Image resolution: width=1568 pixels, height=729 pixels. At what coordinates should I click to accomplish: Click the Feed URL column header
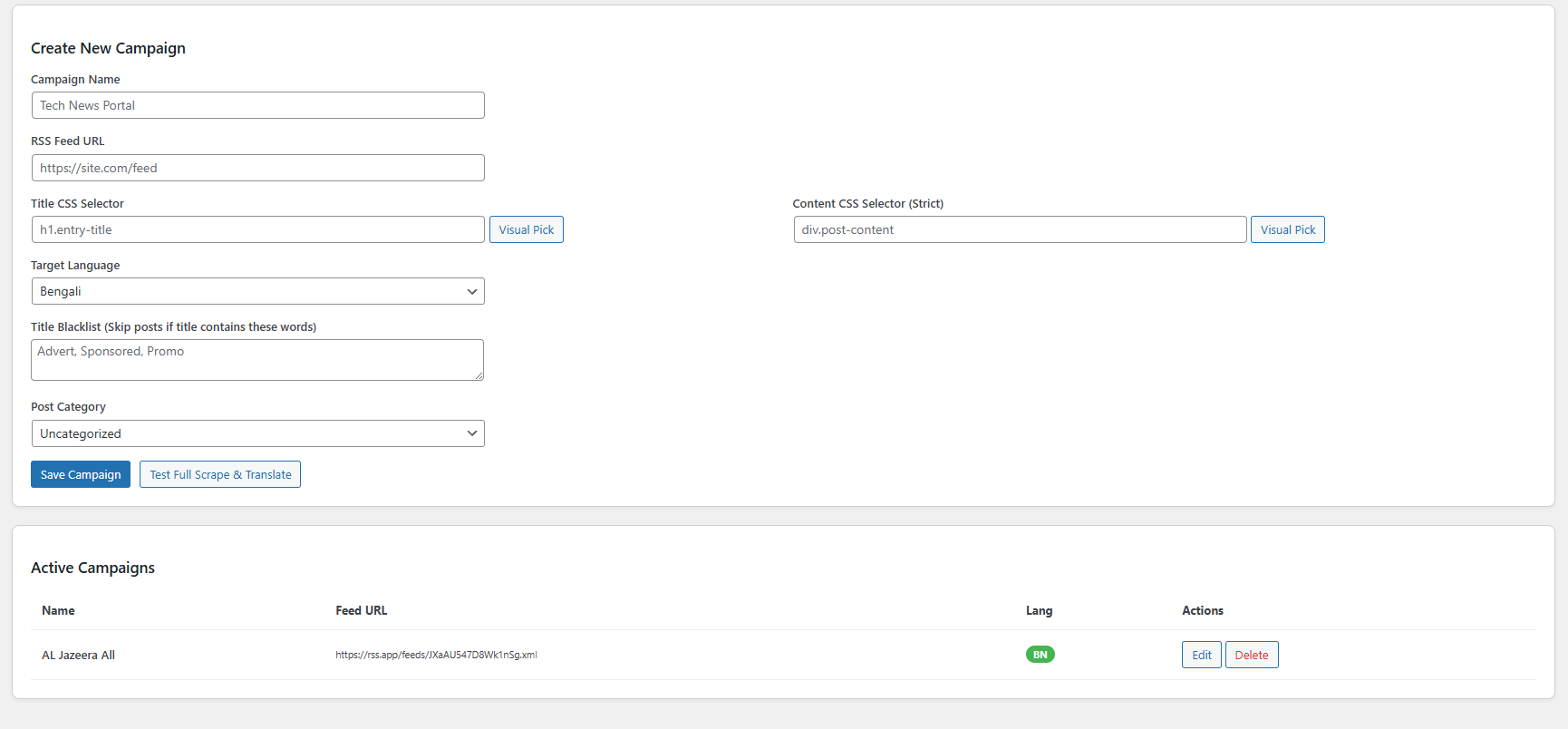pyautogui.click(x=361, y=610)
